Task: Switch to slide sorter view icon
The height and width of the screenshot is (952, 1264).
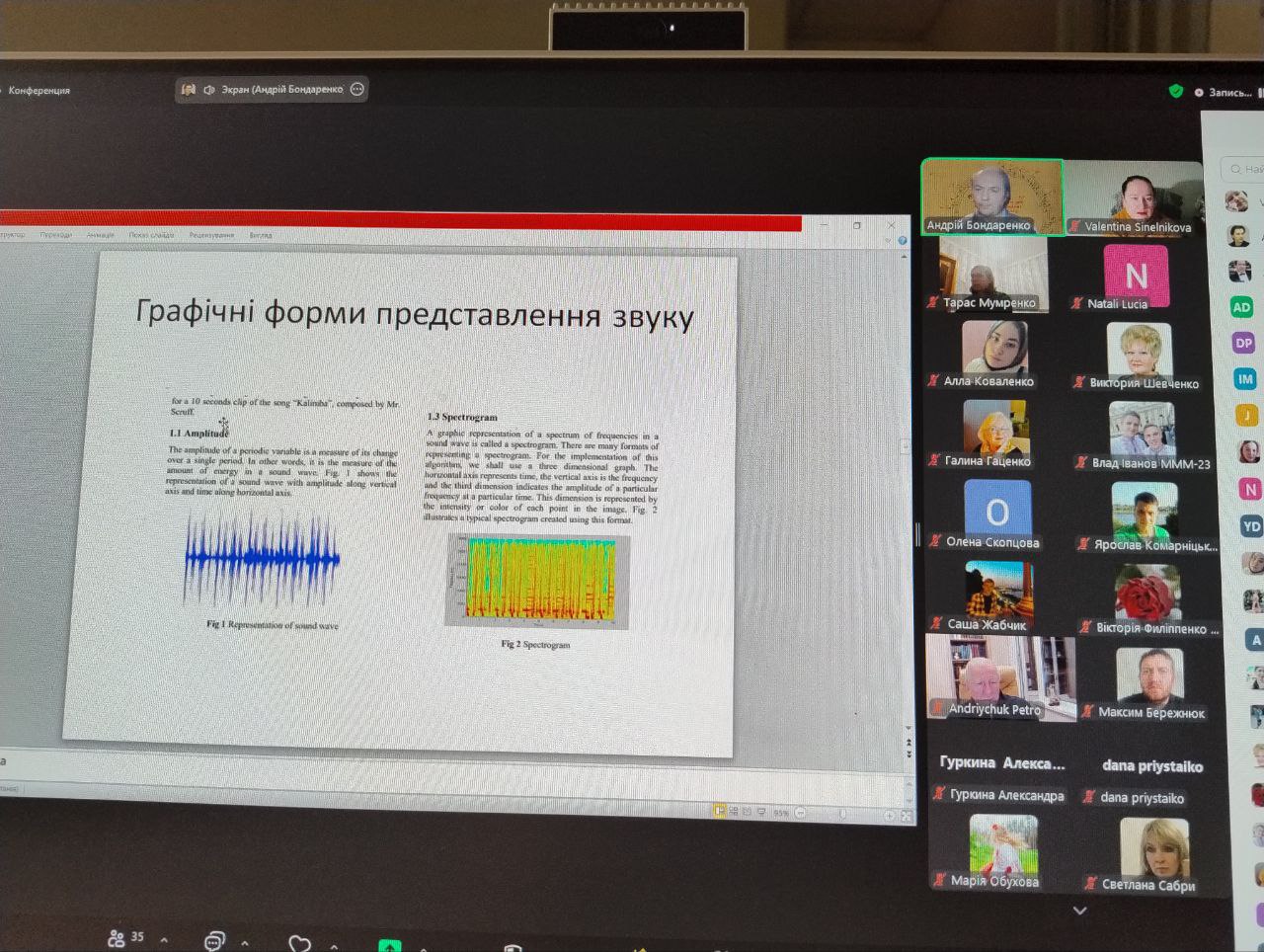Action: pyautogui.click(x=734, y=812)
